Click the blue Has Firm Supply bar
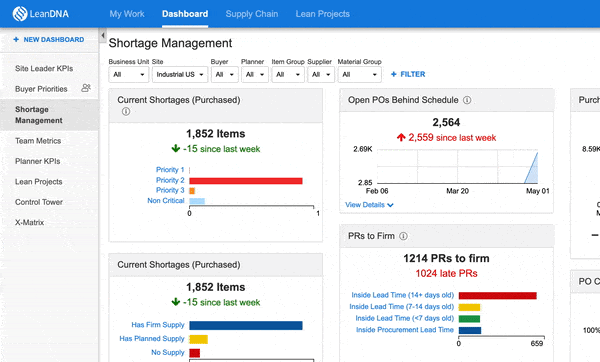Screen dimensions: 600x362 [246, 325]
